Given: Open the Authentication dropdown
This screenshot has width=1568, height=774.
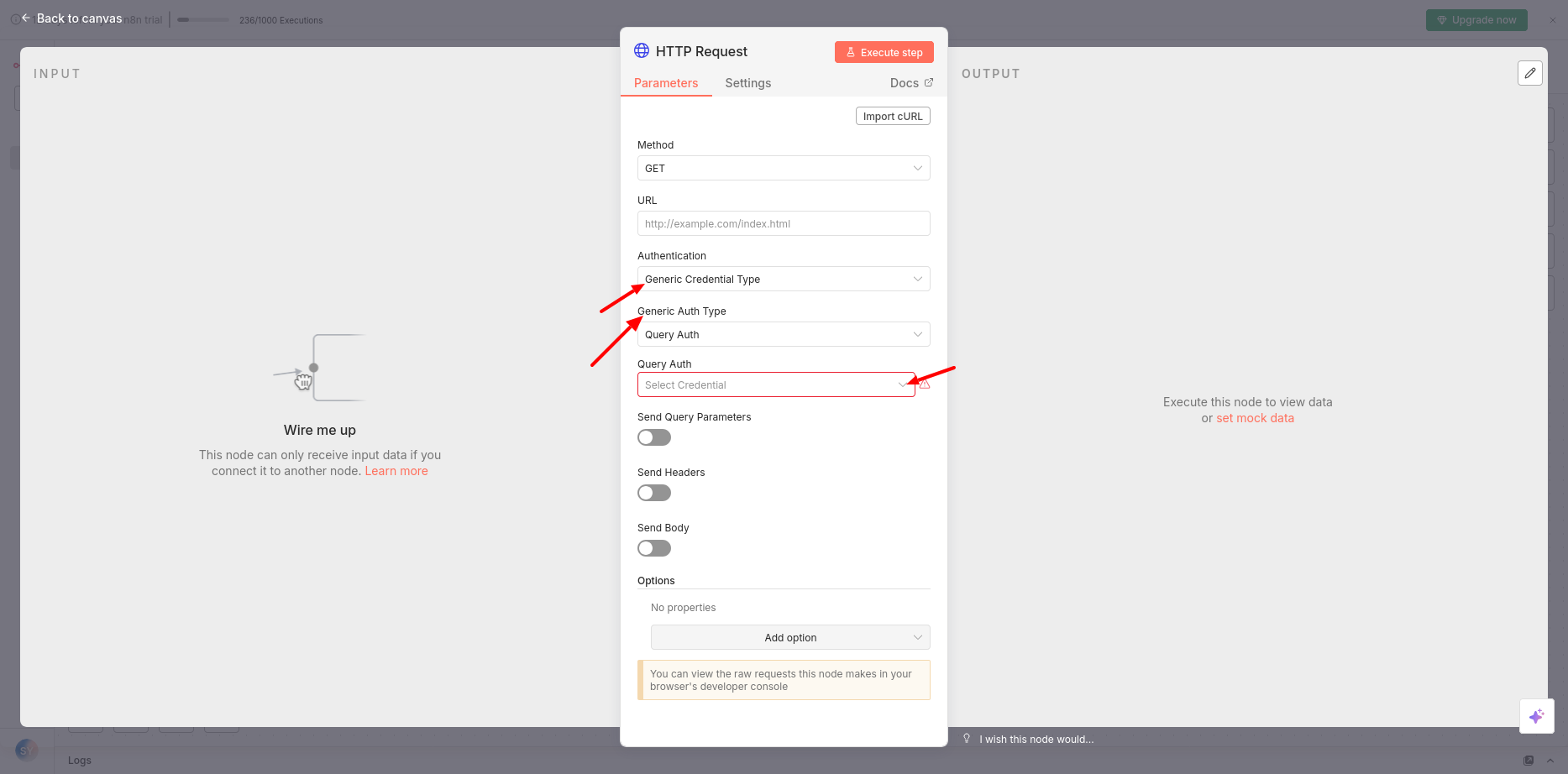Looking at the screenshot, I should (784, 279).
